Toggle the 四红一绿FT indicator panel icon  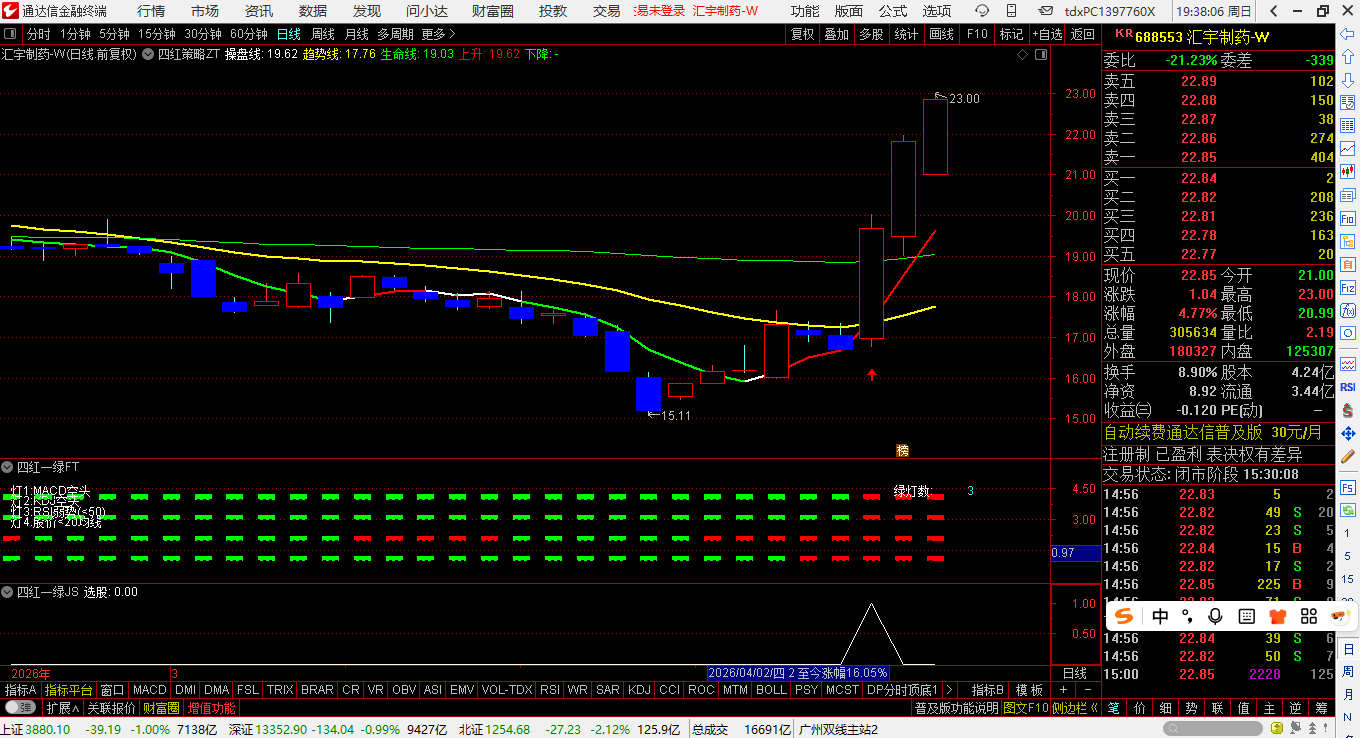point(8,467)
